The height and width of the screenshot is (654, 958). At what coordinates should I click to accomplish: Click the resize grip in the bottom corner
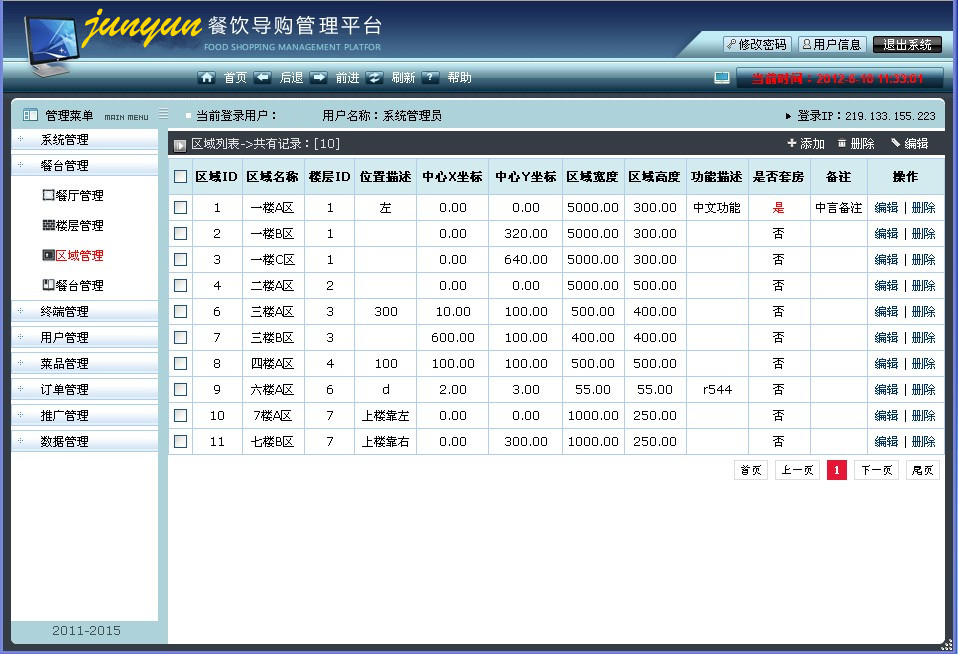pos(946,644)
